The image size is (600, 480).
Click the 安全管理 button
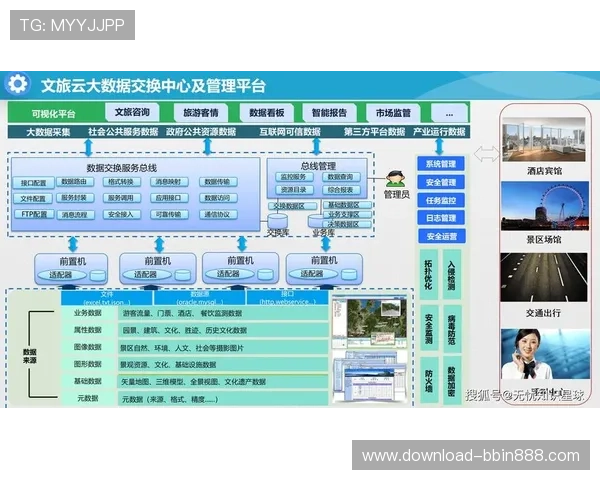(x=441, y=182)
